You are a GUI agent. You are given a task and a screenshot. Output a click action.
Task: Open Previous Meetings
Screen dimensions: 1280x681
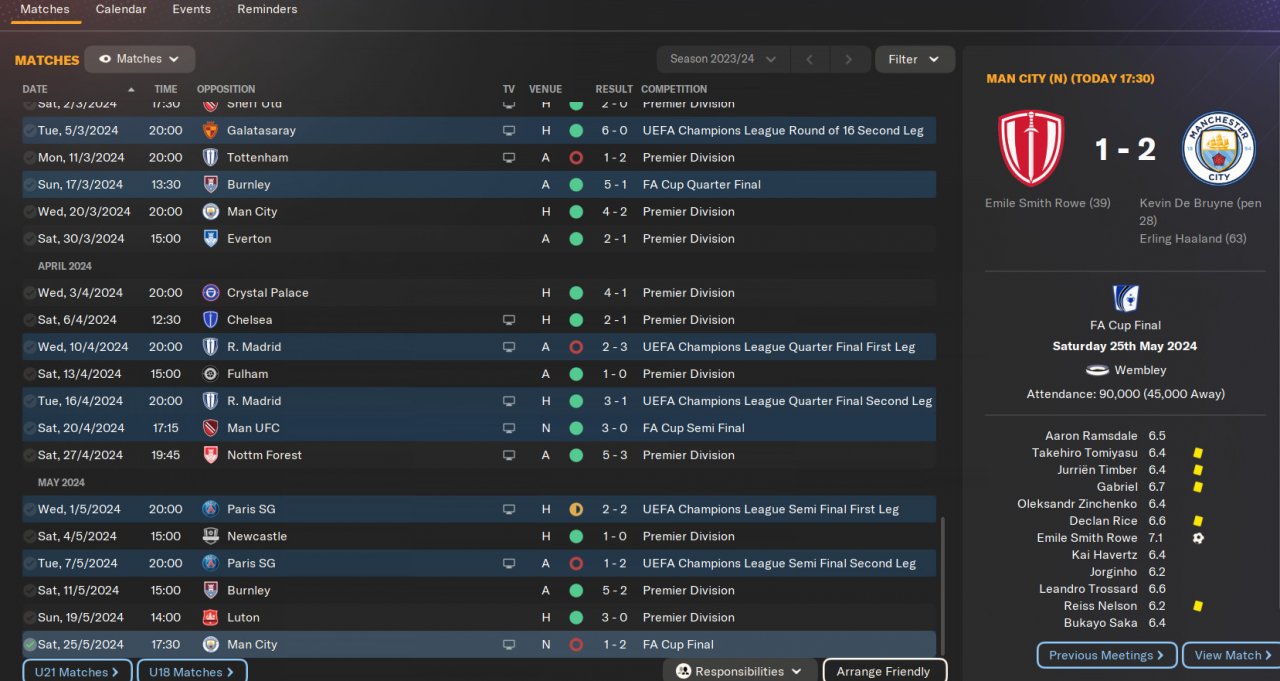tap(1107, 655)
